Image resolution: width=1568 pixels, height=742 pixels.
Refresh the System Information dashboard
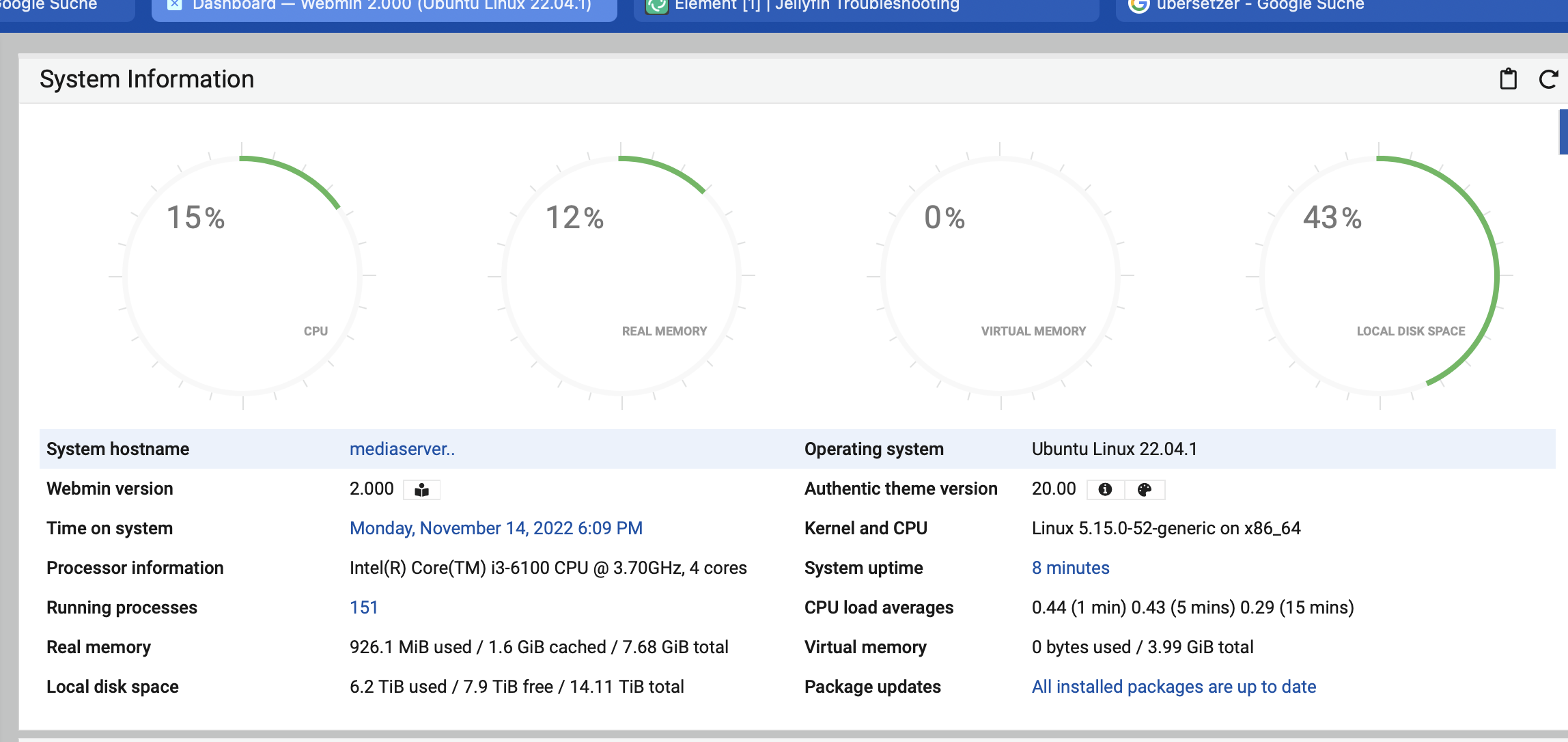point(1548,79)
